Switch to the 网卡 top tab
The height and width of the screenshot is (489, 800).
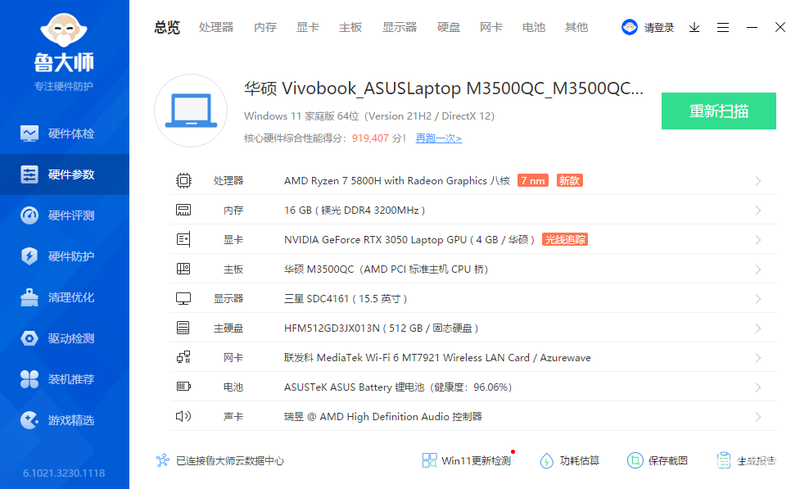tap(491, 27)
